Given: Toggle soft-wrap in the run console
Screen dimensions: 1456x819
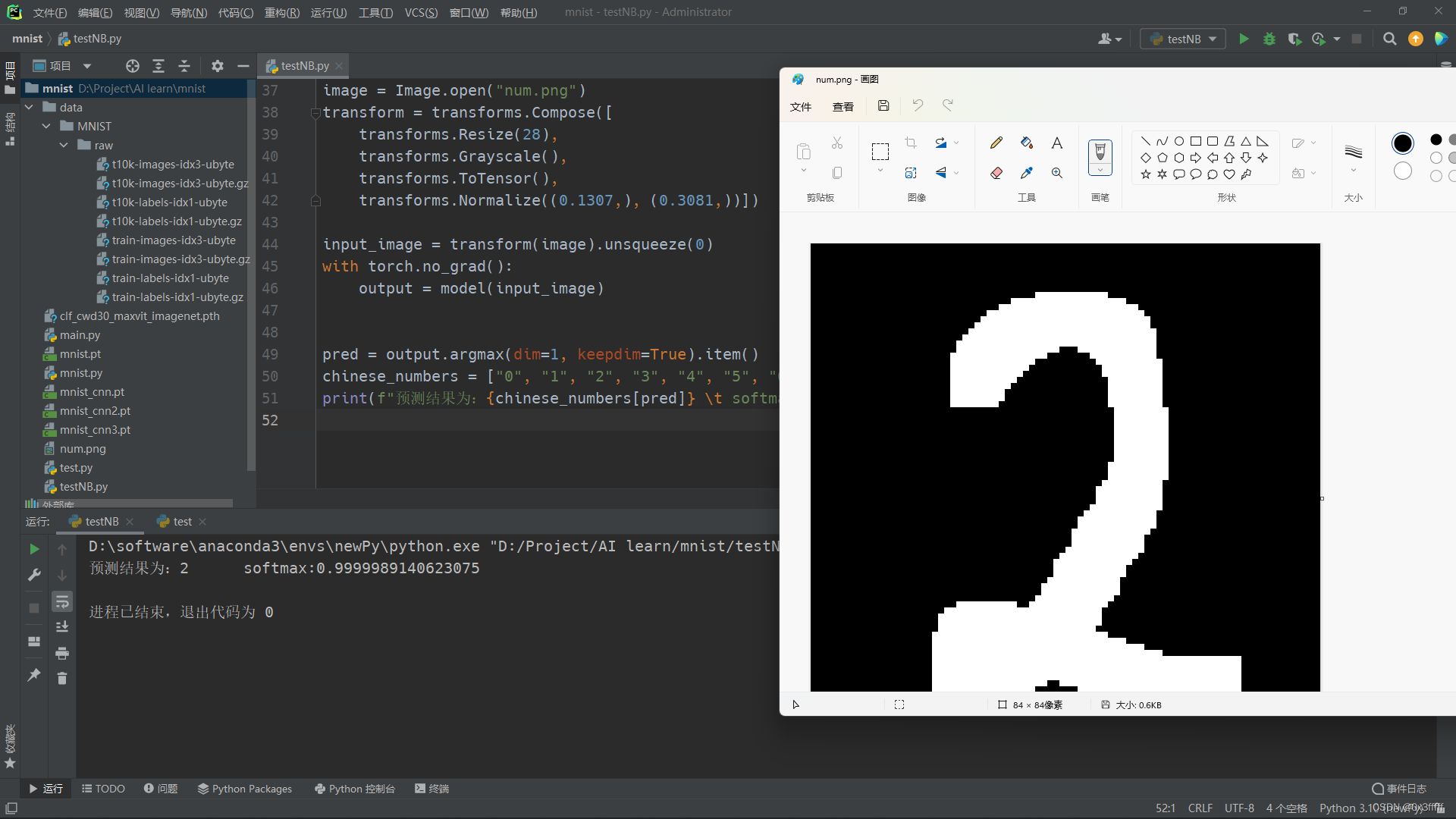Looking at the screenshot, I should click(62, 601).
